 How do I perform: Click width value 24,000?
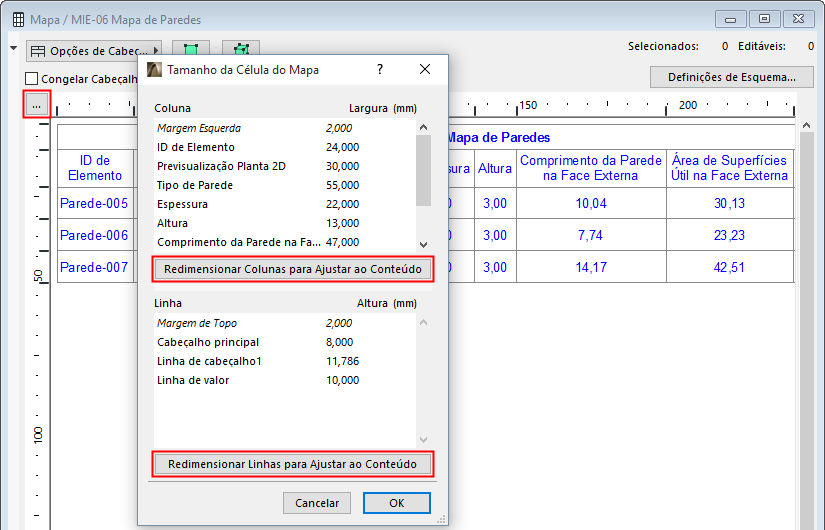tap(343, 147)
